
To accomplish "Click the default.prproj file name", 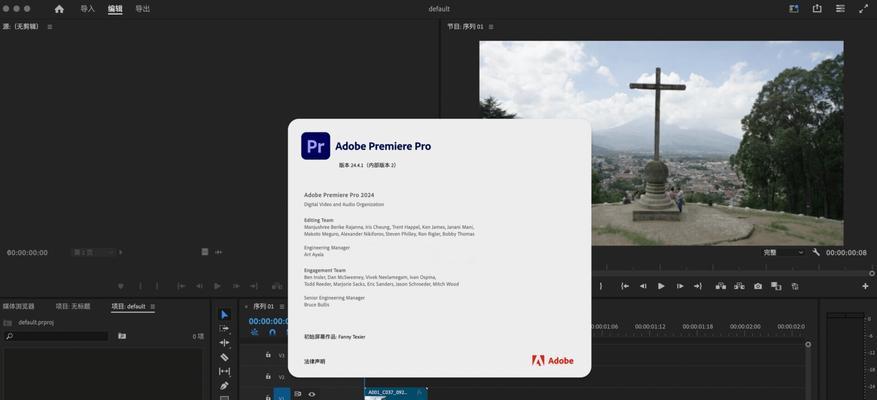I will [x=36, y=323].
